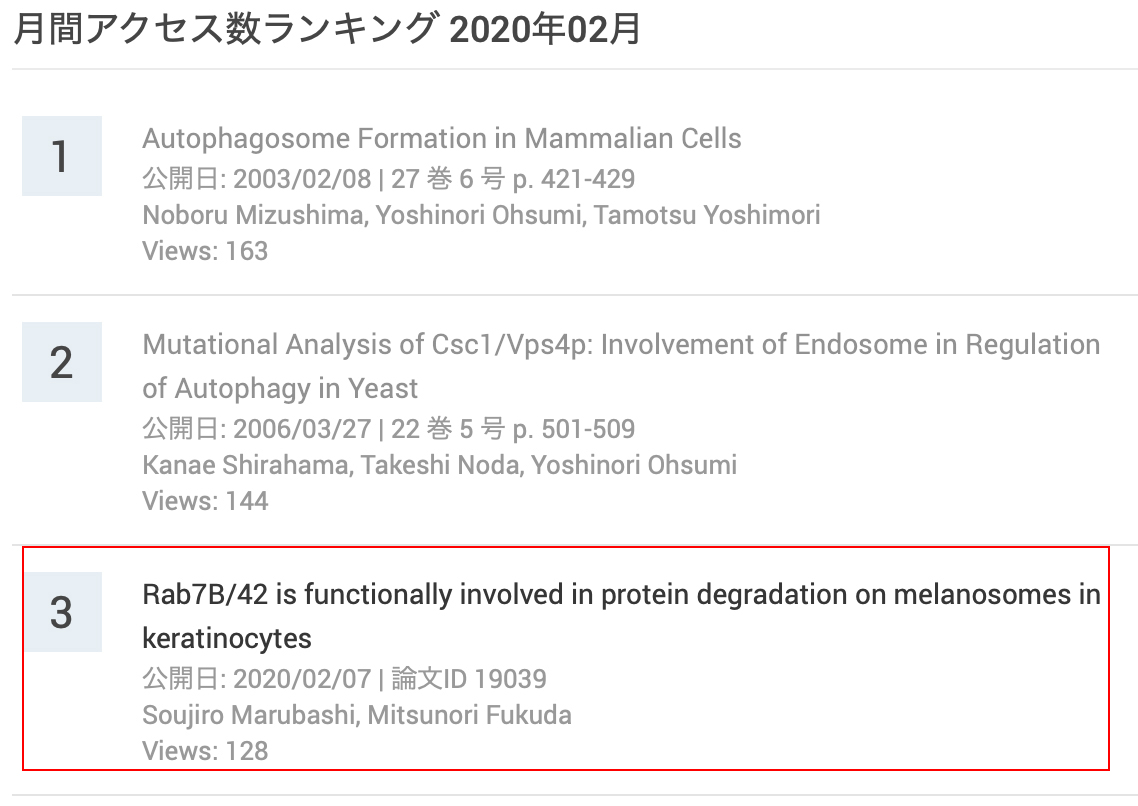
Task: Click the 2003/02/08 publication date line
Action: [388, 180]
